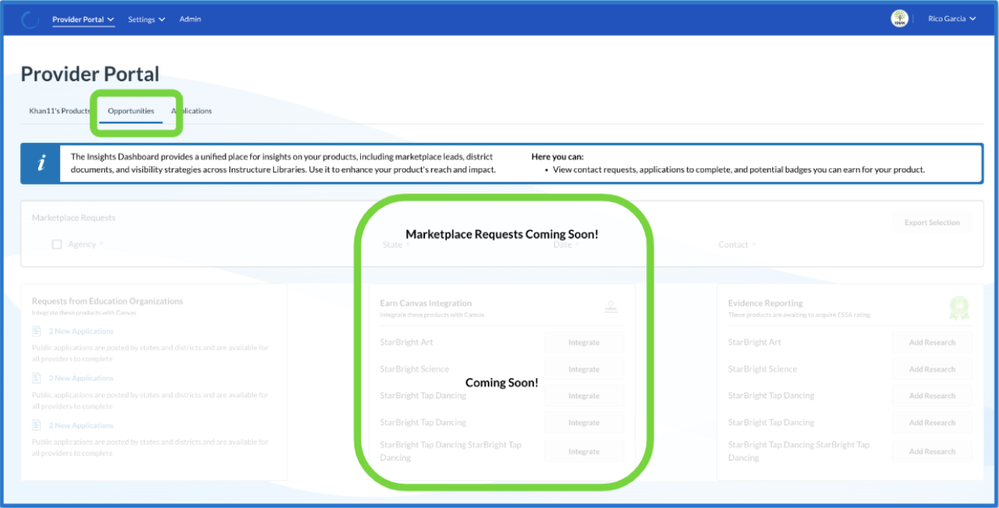Click Integrate for StarBright Art
Viewport: 999px width, 508px height.
point(584,342)
